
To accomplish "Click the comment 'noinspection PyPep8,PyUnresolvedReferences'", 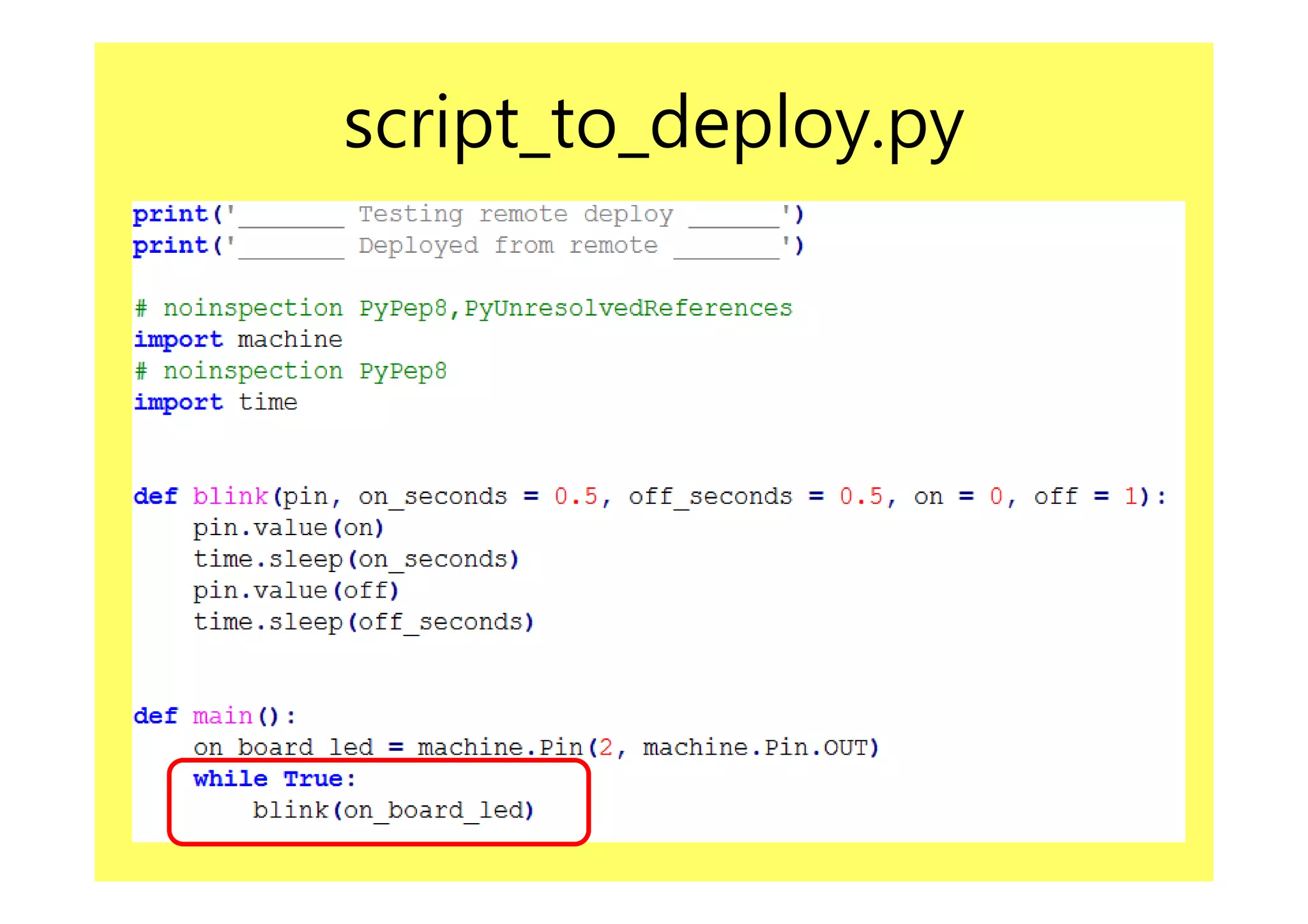I will coord(464,308).
